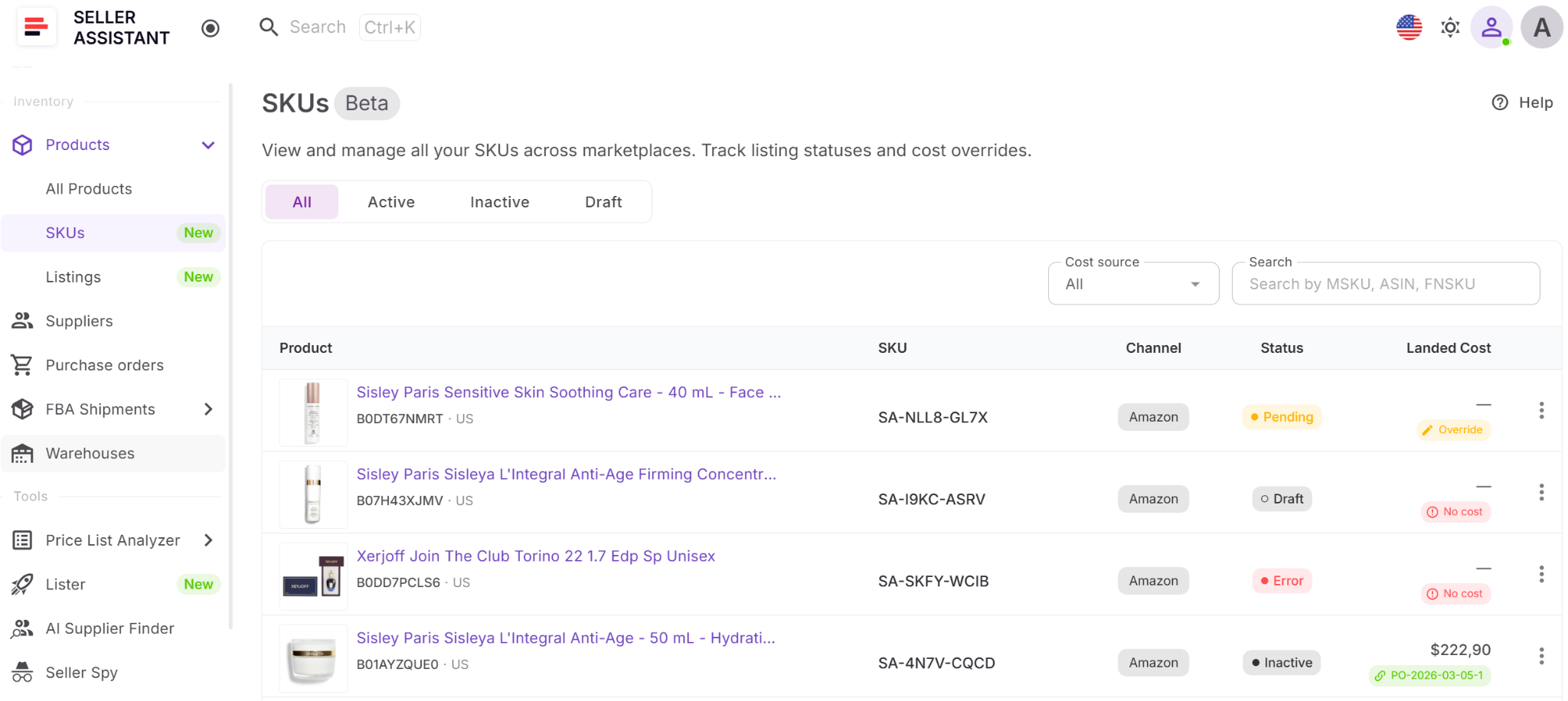The width and height of the screenshot is (1568, 701).
Task: Click the SKU text SA-NLL8-GL7X
Action: 933,418
